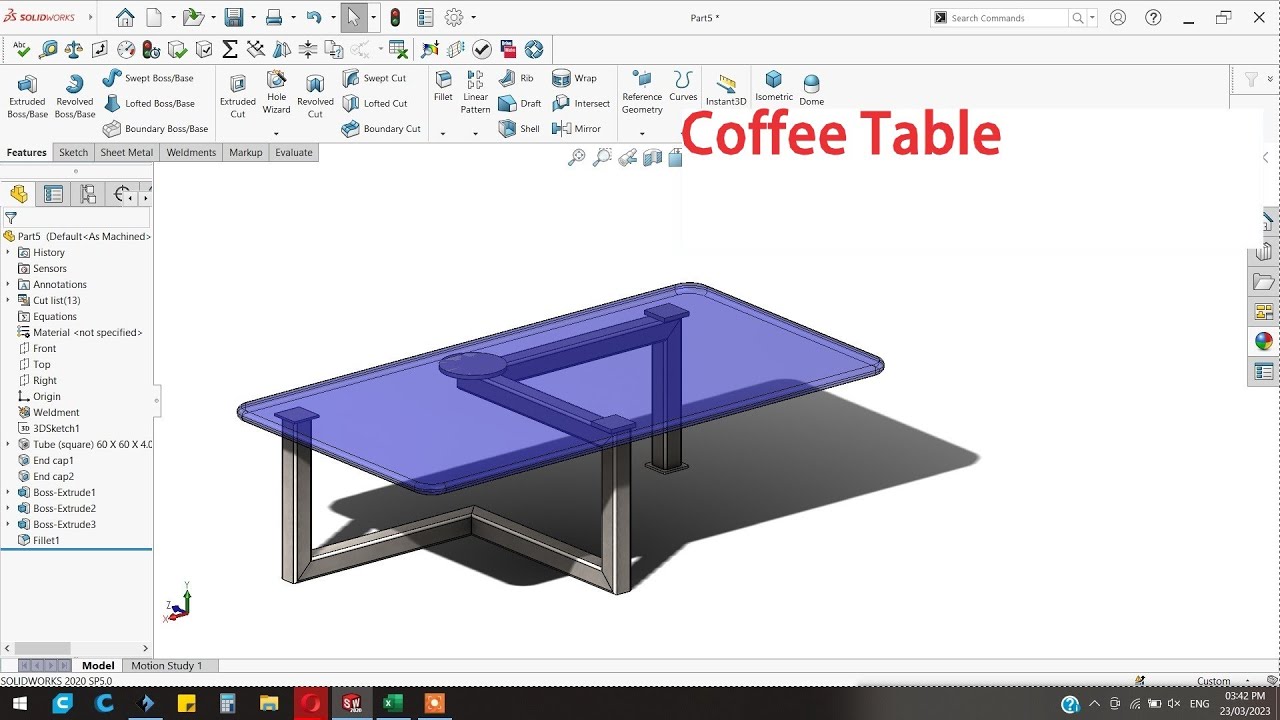Open the PropertyManager tab icon
Screen dimensions: 1280x720
(x=53, y=194)
